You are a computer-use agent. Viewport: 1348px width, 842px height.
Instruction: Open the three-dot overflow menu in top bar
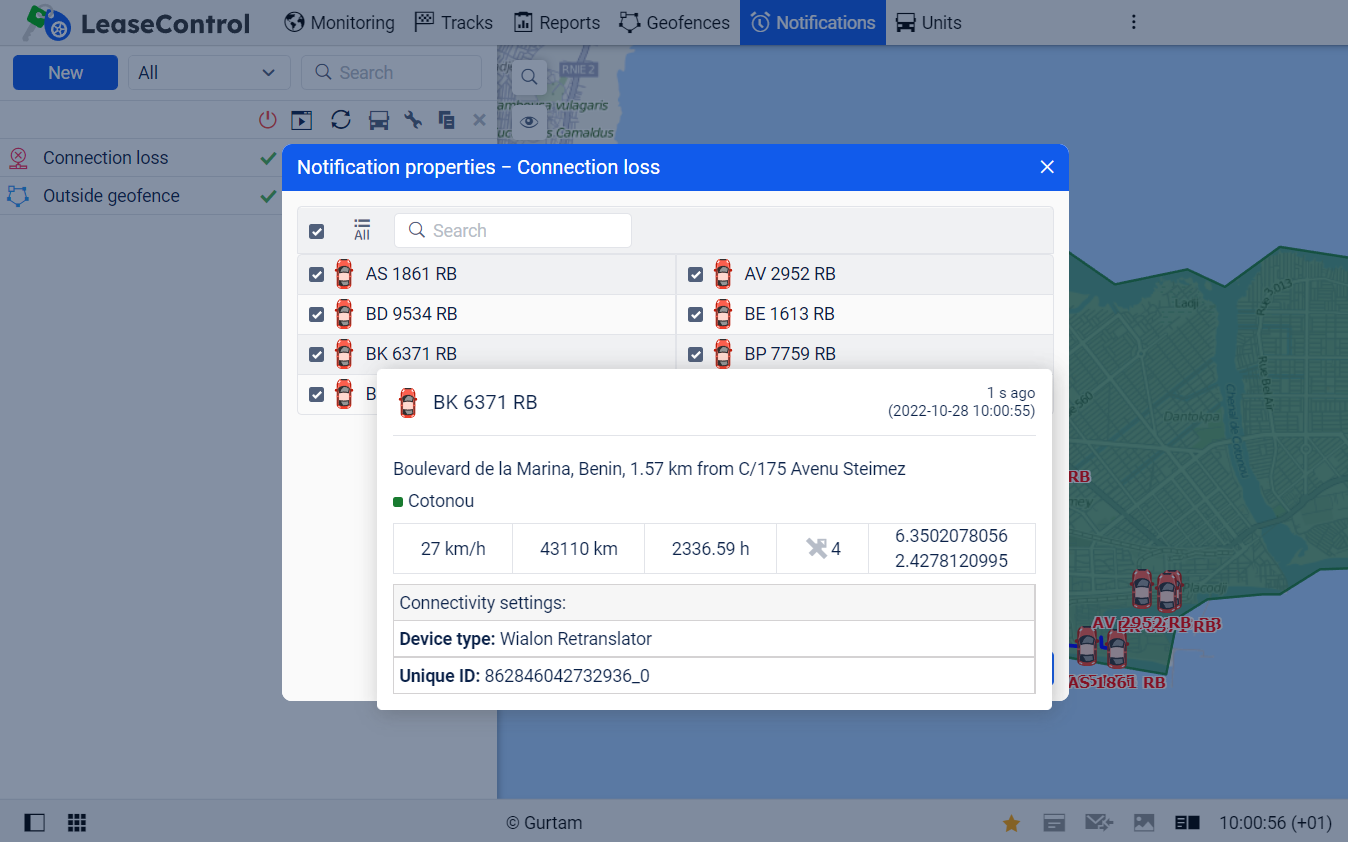pyautogui.click(x=1133, y=22)
